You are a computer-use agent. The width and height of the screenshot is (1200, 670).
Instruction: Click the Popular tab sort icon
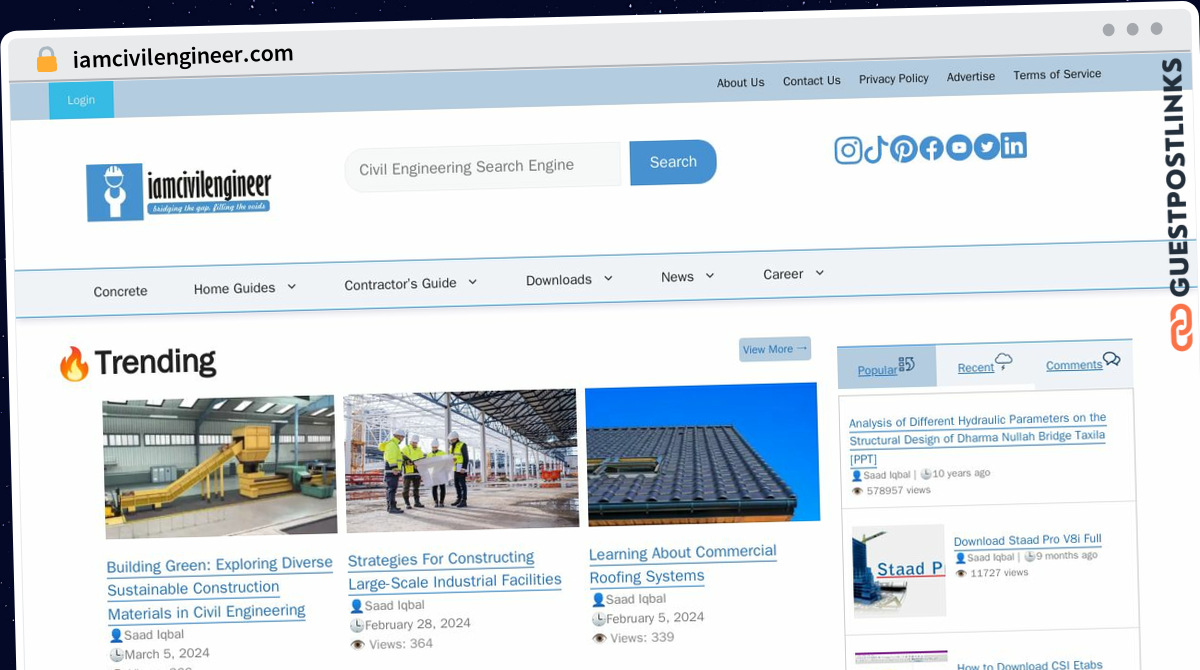pyautogui.click(x=906, y=365)
